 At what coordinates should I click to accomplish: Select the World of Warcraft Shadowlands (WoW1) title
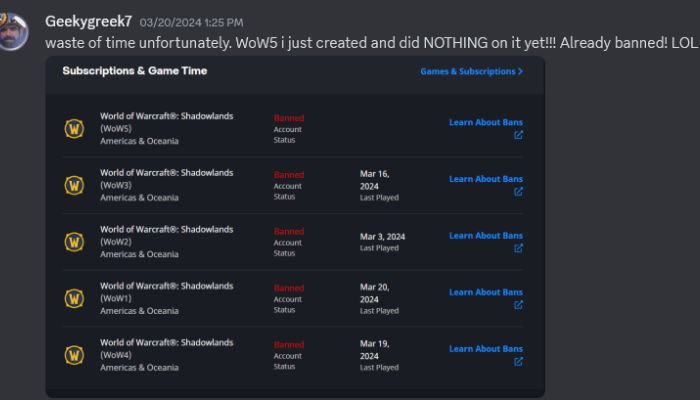pos(166,291)
